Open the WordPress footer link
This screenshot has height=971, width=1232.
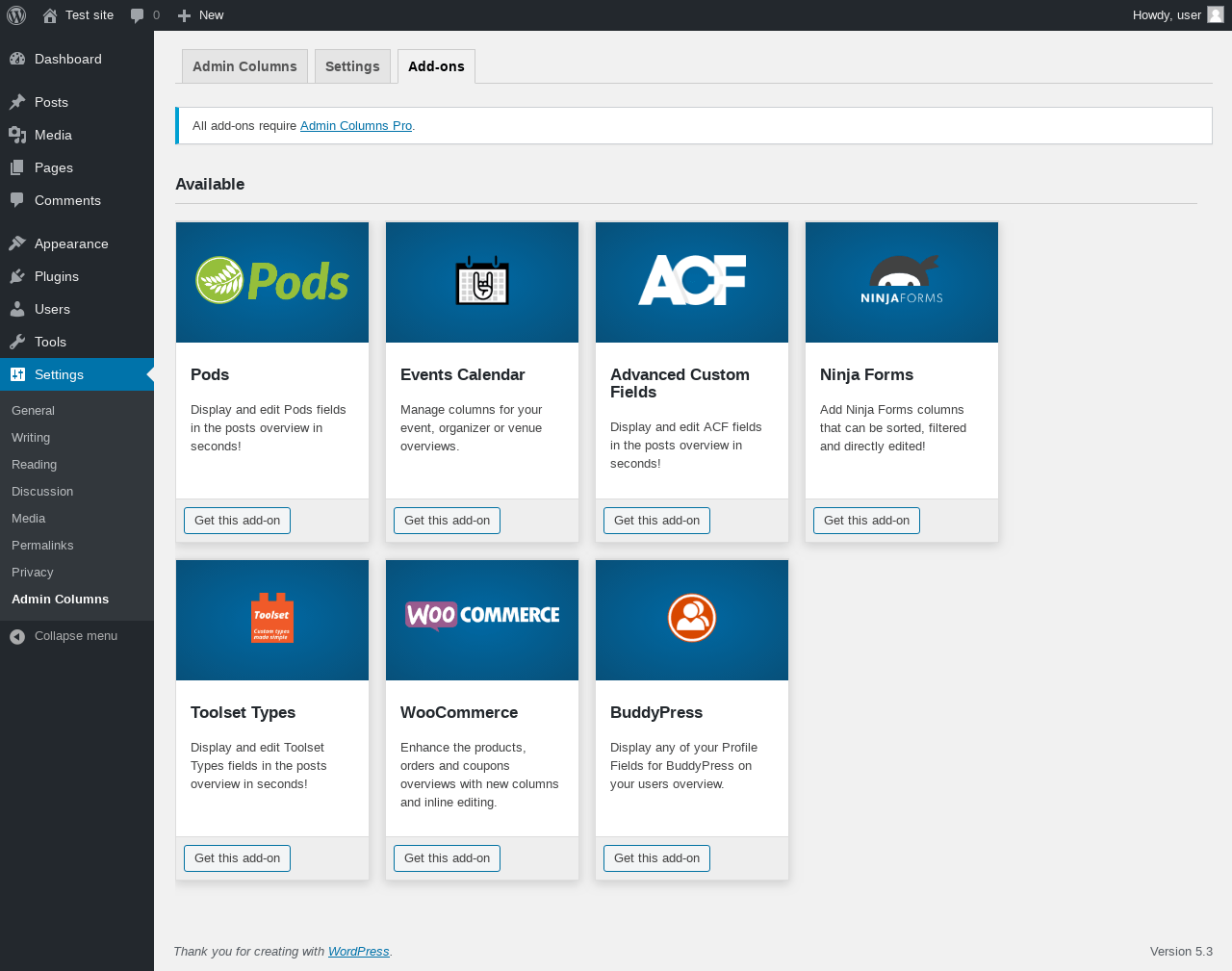(358, 952)
